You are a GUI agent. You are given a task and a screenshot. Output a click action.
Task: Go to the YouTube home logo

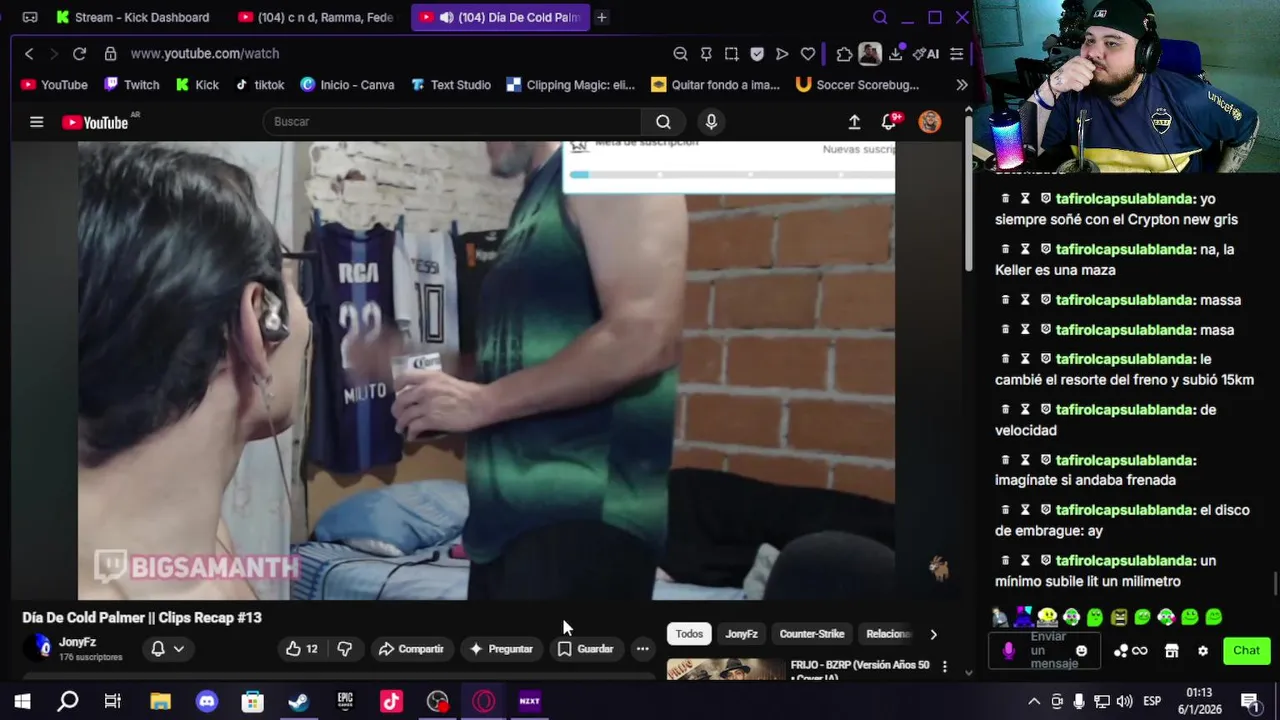95,122
